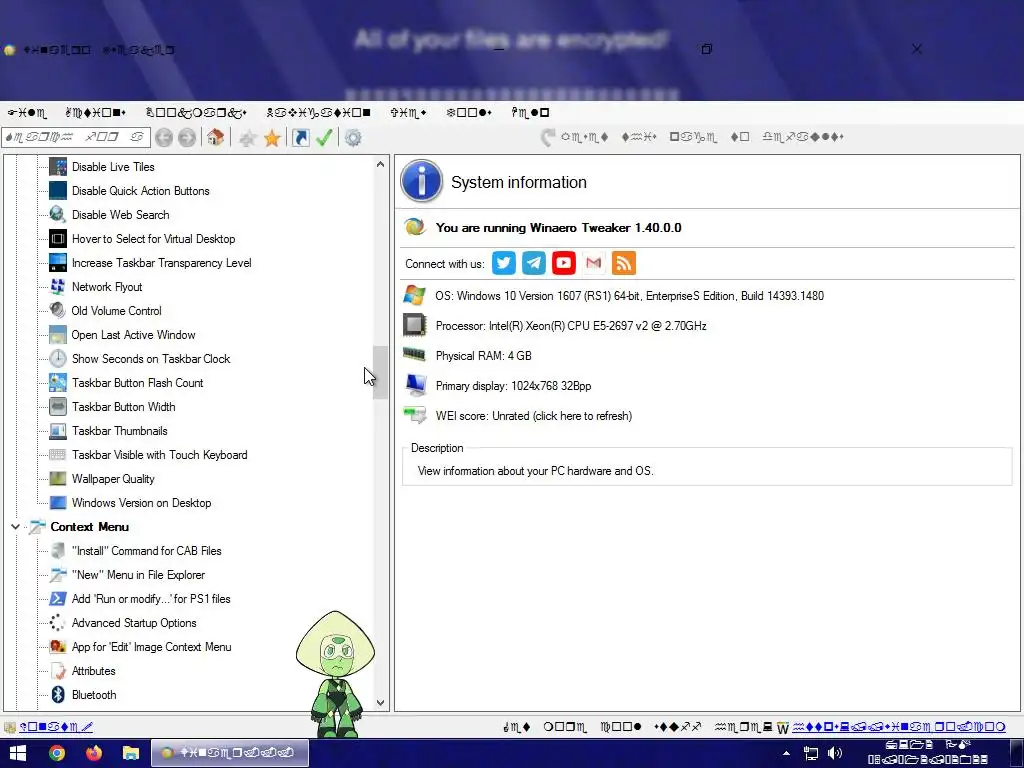Screen dimensions: 1024x768
Task: Click the Physical RAM 4 GB text
Action: [x=483, y=356]
